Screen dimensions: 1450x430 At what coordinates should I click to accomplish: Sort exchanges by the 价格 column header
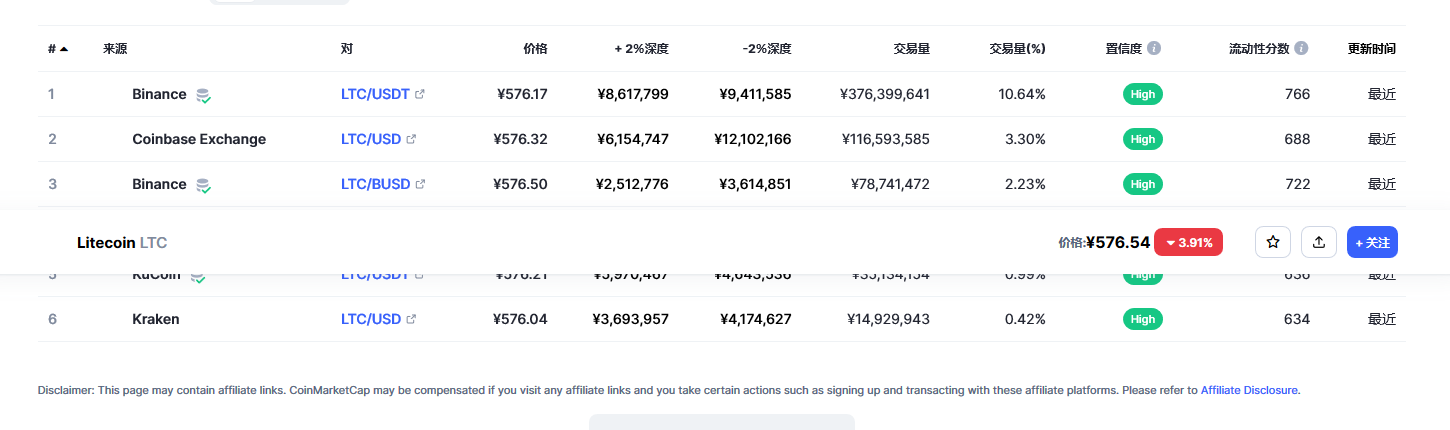coord(535,48)
